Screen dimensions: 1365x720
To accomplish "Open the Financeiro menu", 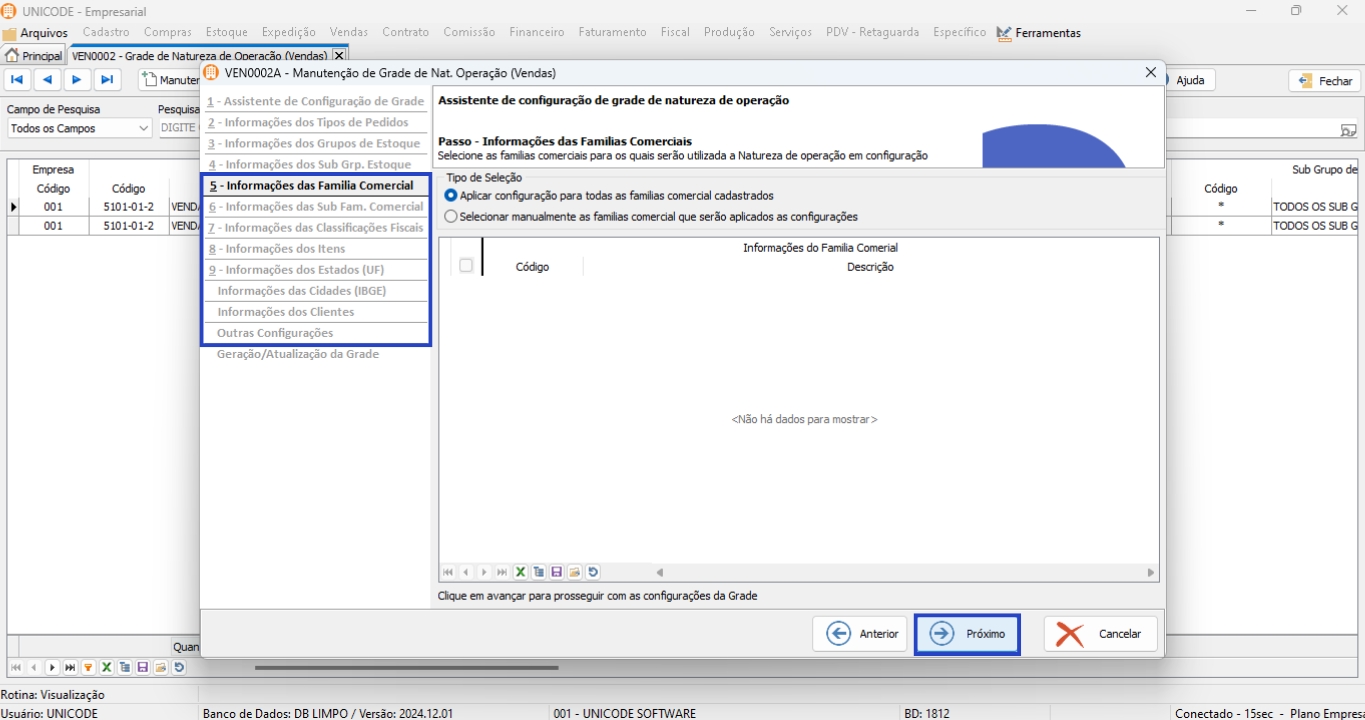I will coord(536,32).
